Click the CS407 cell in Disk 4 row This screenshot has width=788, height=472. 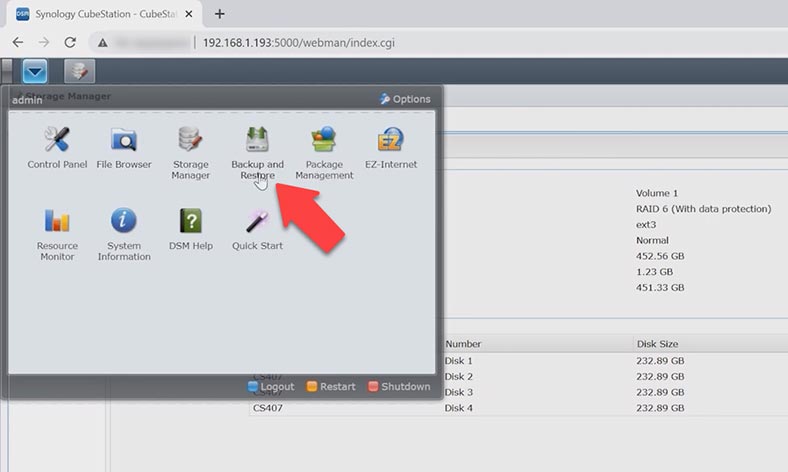[x=267, y=408]
